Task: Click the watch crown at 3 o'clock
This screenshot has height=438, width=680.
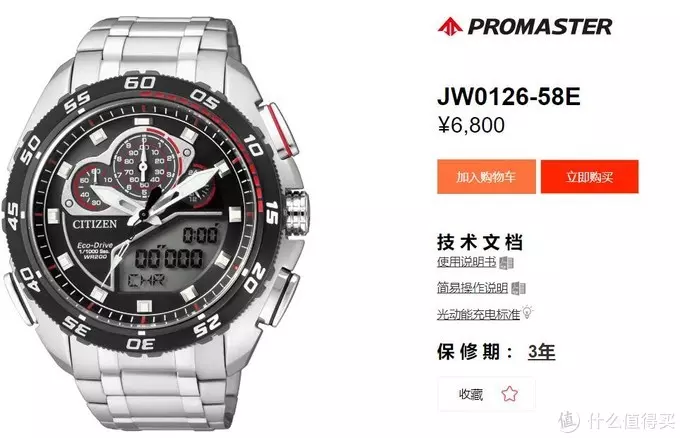Action: coord(298,213)
